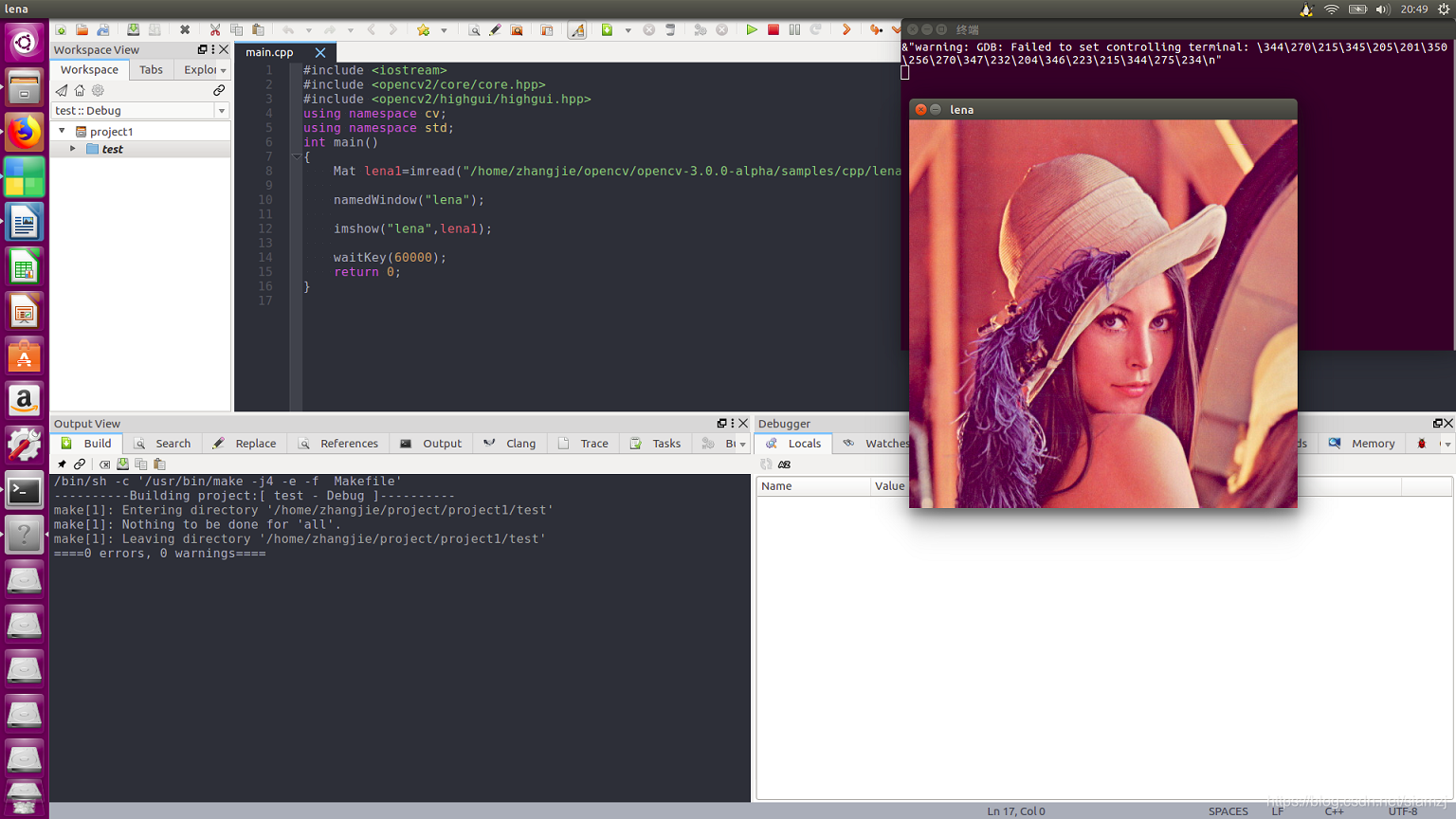
Task: Collapse main function fold marker at line 7
Action: (296, 156)
